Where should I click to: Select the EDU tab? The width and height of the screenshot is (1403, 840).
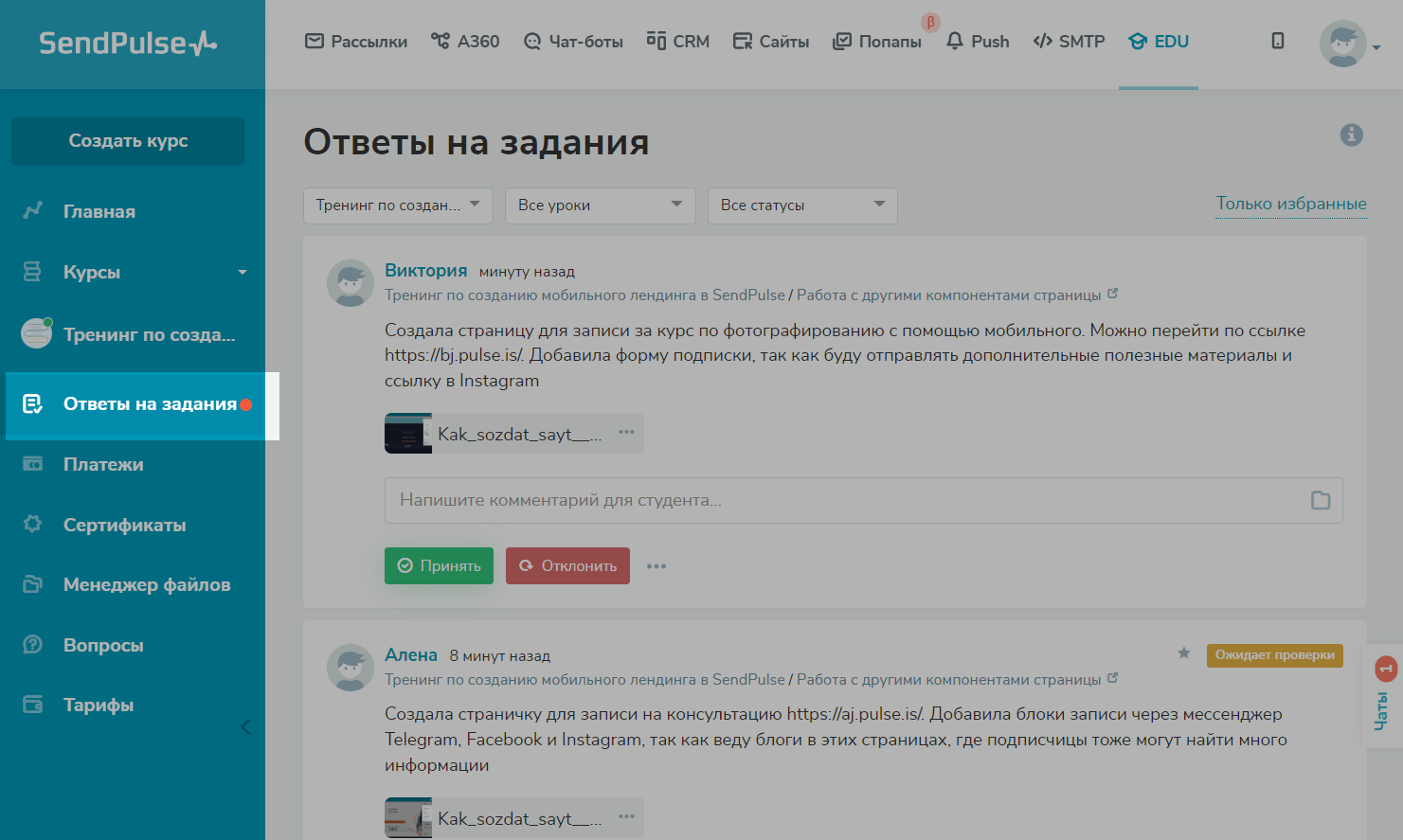pos(1159,42)
